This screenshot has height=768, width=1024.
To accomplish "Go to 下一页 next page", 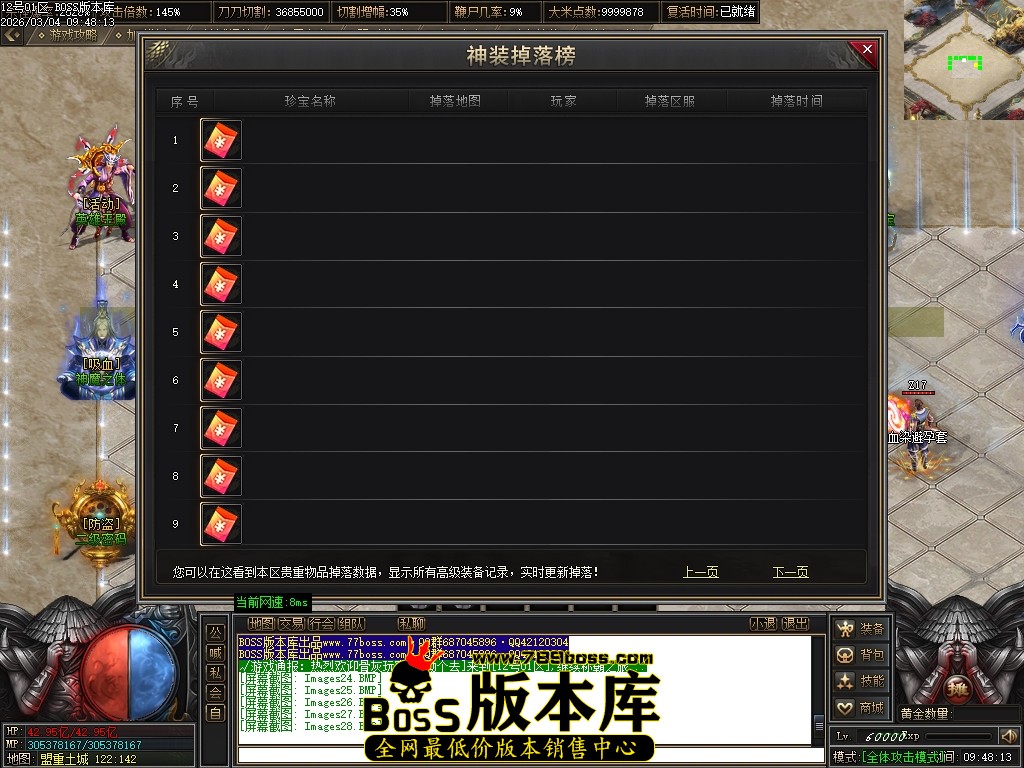I will (x=790, y=572).
